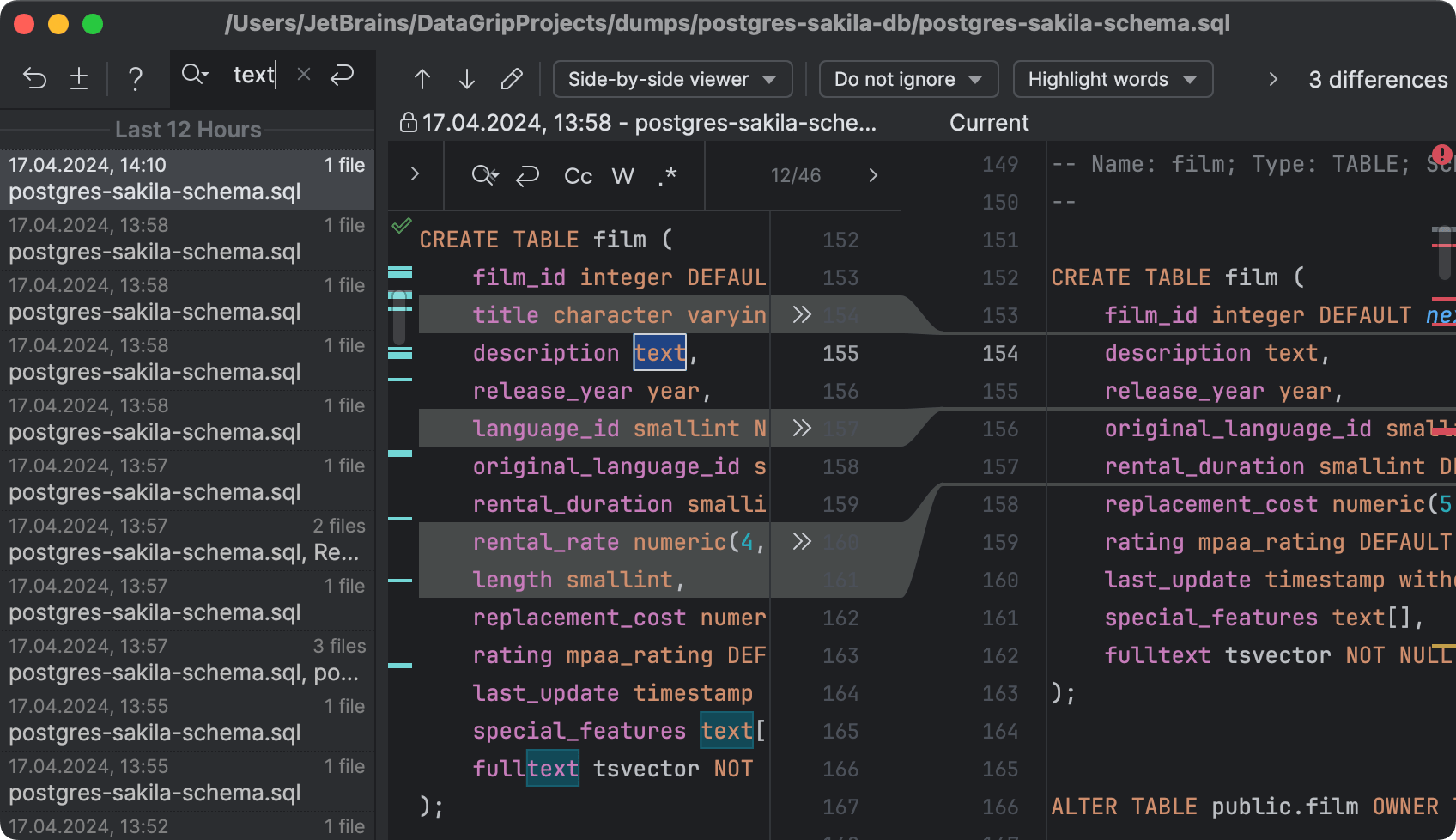1456x840 pixels.
Task: Clear the search field with the X icon
Action: click(x=303, y=74)
